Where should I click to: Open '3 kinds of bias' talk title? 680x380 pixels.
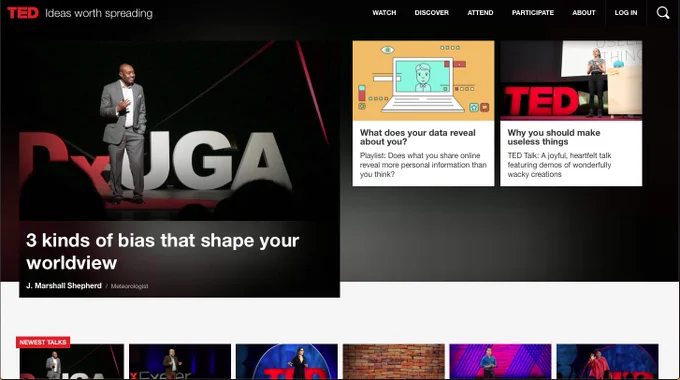click(x=163, y=252)
